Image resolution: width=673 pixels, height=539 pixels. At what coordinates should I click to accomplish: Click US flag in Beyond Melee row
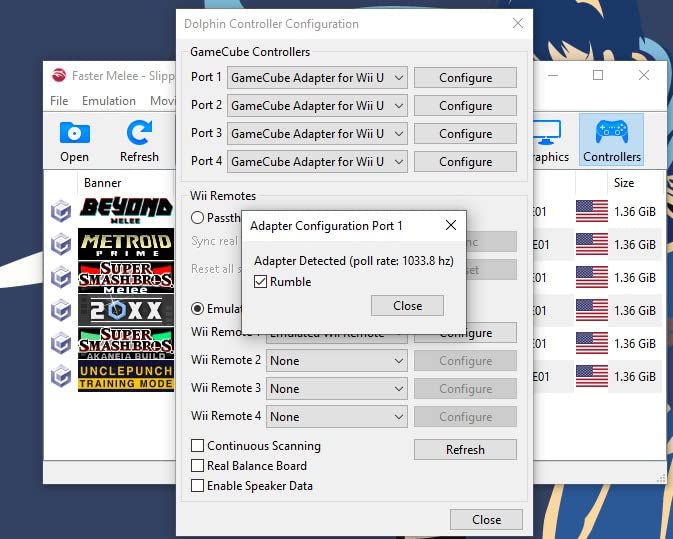click(591, 211)
